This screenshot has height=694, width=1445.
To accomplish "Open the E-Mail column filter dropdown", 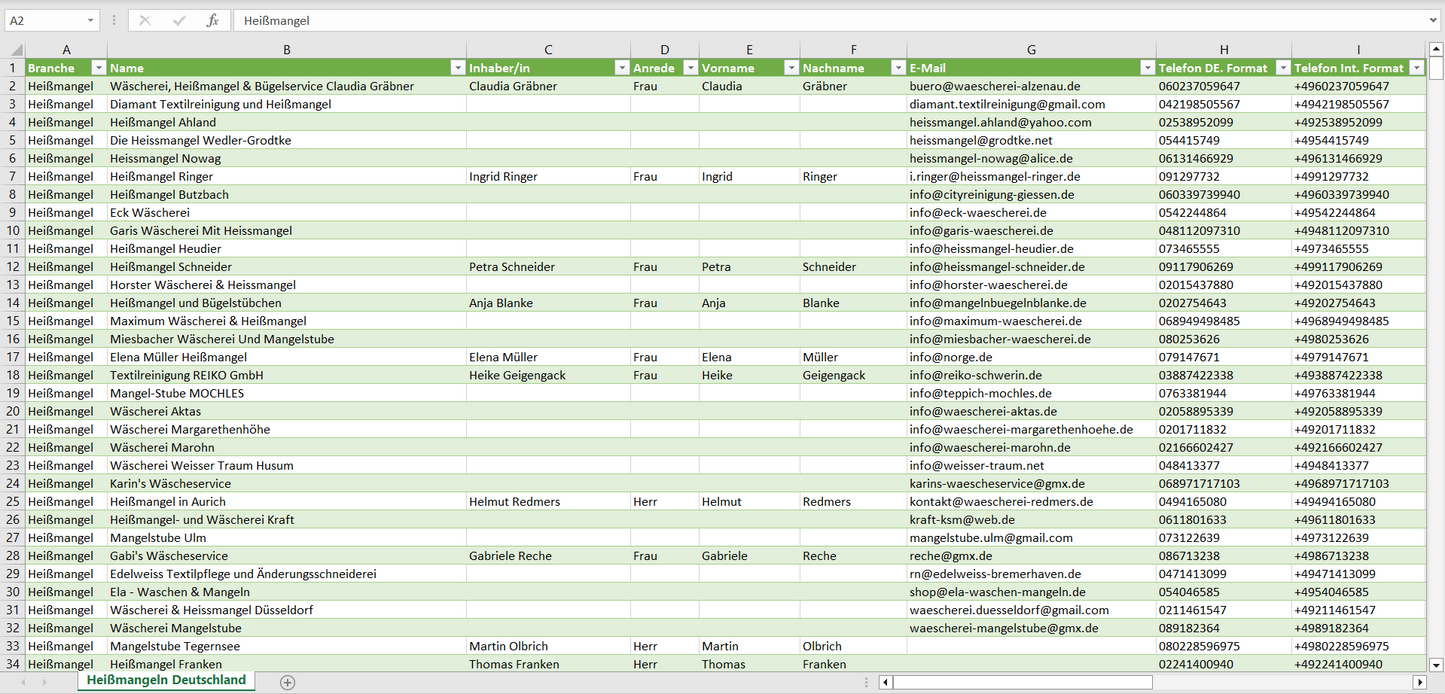I will [1146, 68].
